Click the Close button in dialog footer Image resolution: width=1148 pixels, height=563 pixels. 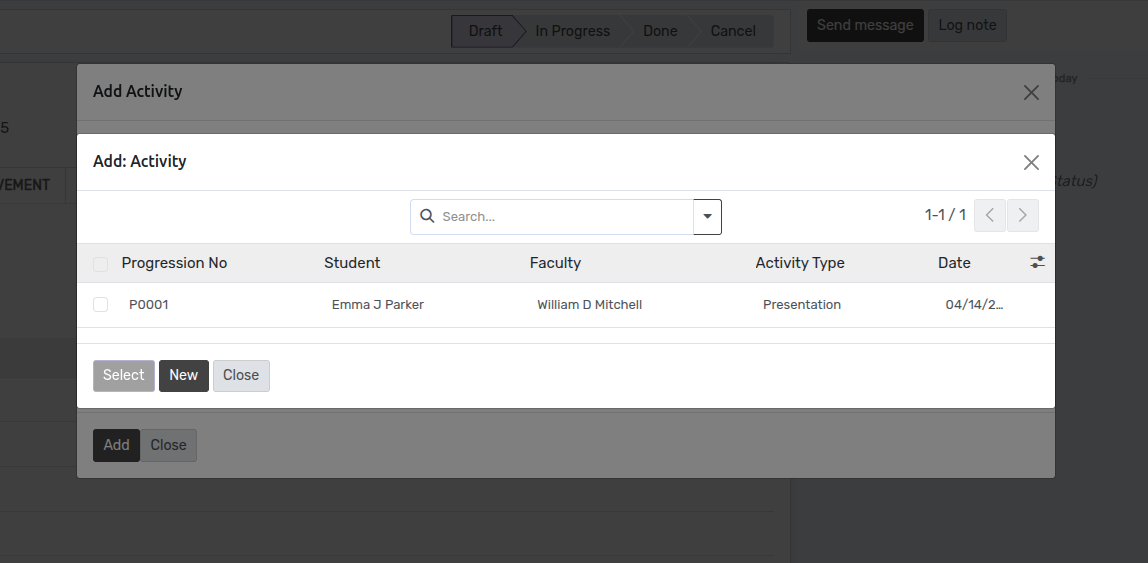point(241,375)
